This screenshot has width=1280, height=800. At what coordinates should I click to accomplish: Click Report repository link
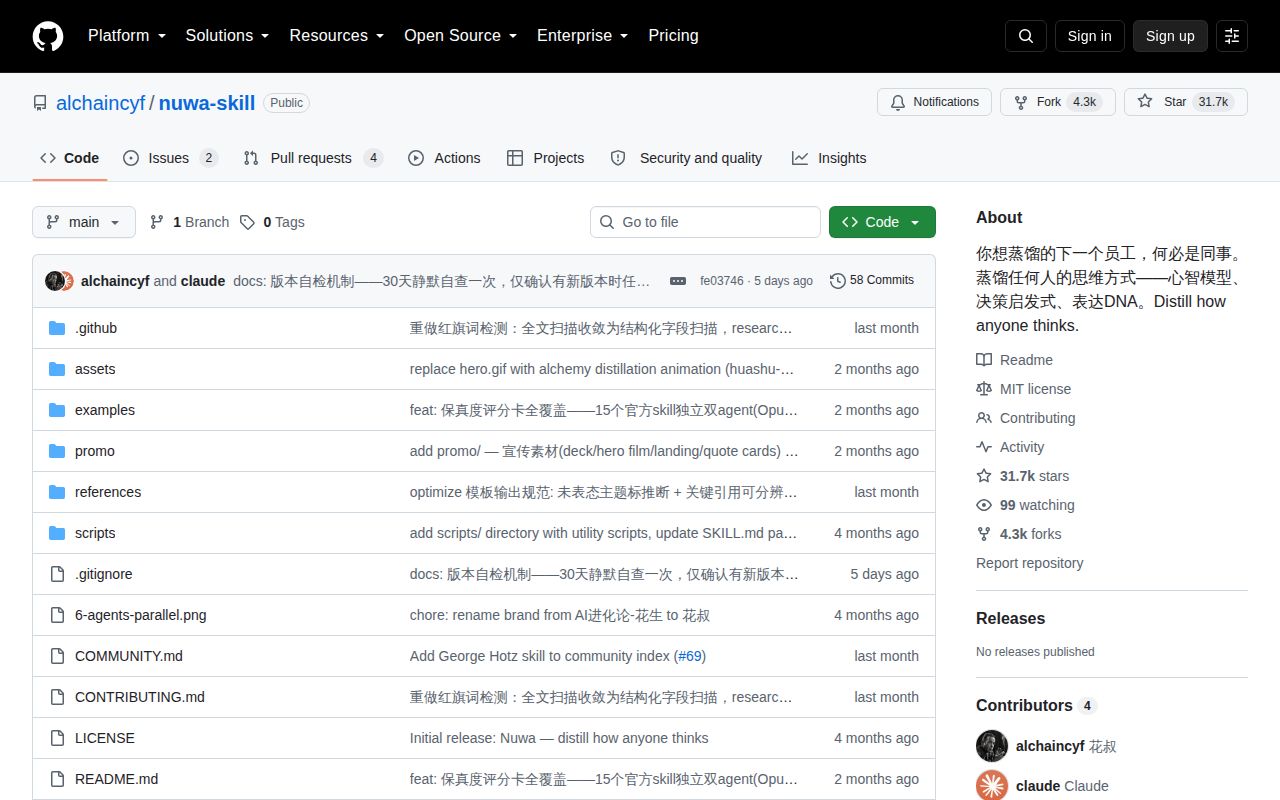pyautogui.click(x=1030, y=563)
